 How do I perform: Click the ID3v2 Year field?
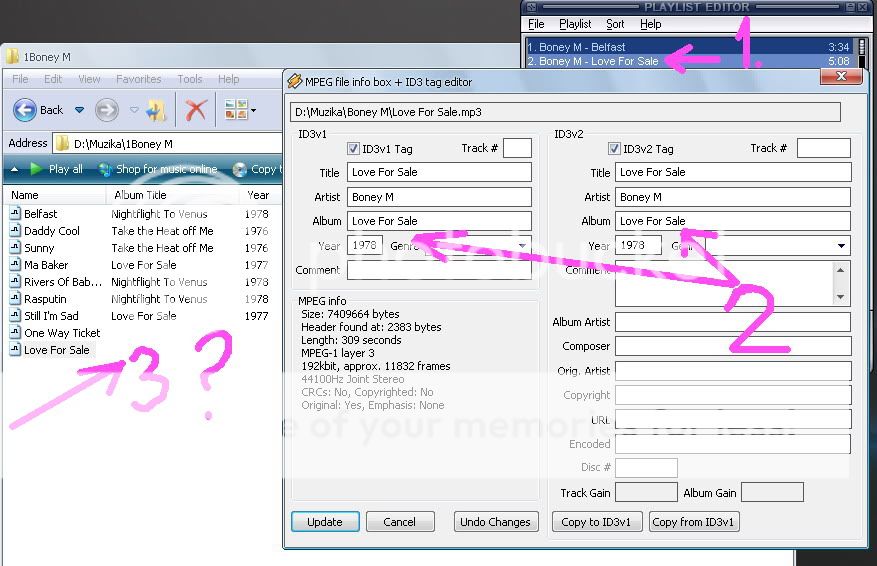point(638,245)
